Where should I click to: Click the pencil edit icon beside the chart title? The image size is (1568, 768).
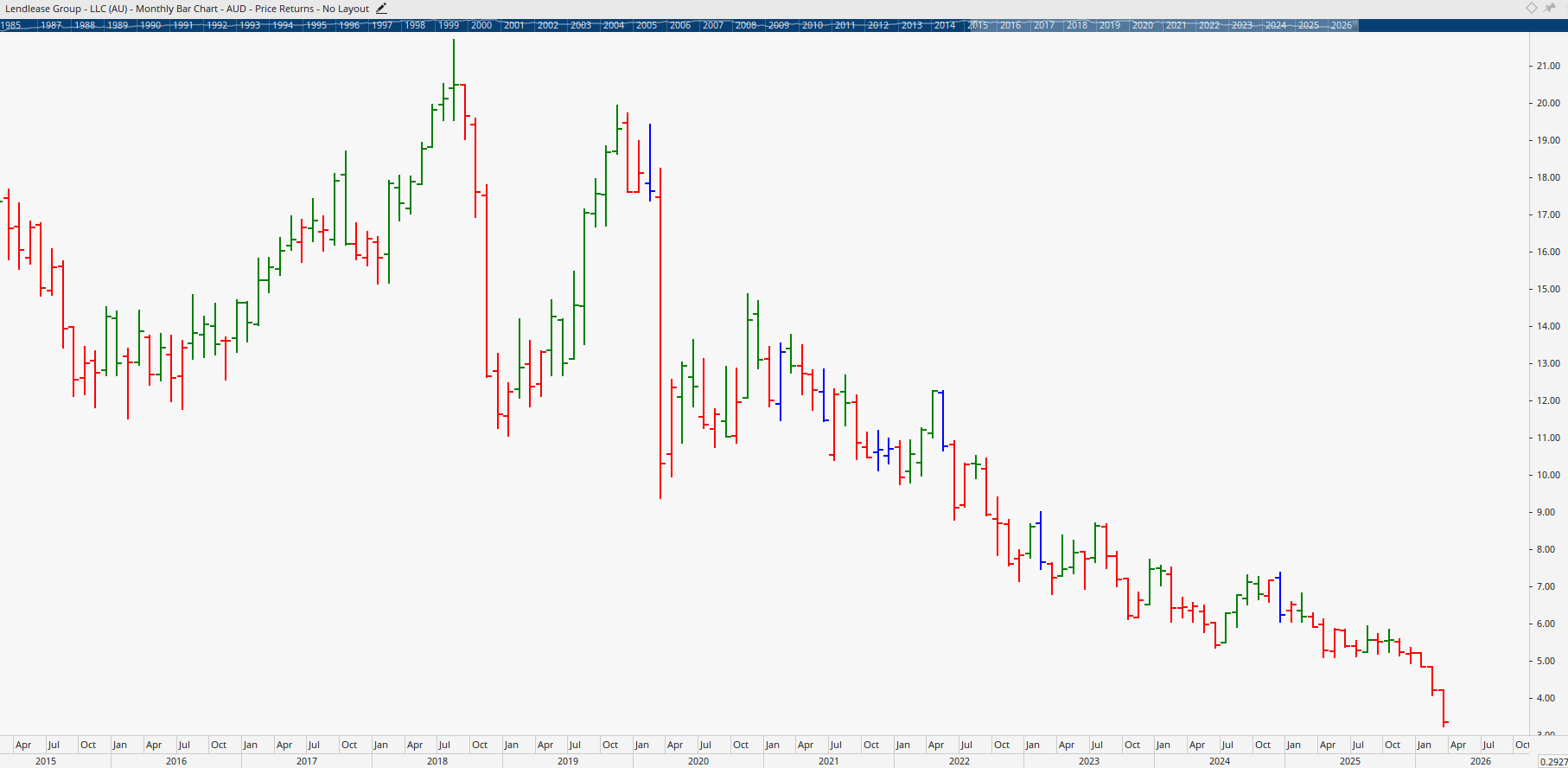381,9
